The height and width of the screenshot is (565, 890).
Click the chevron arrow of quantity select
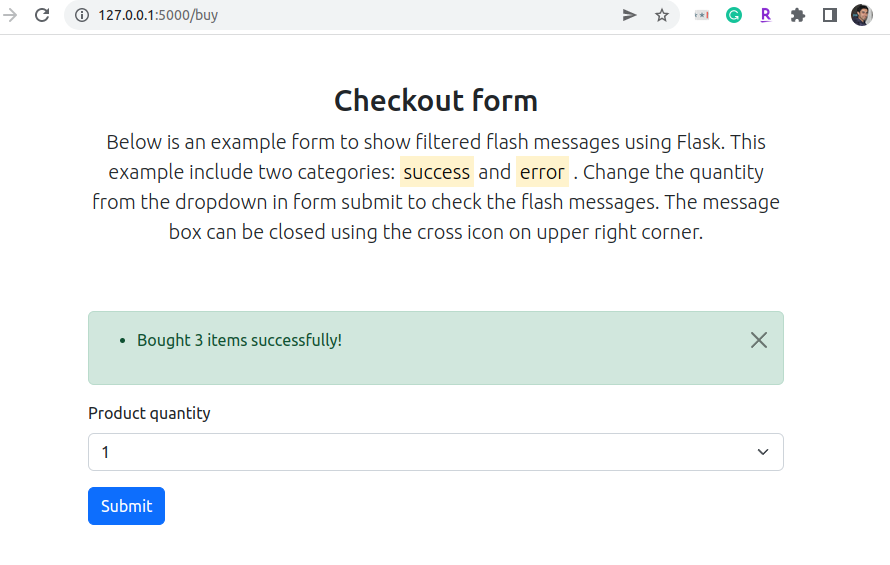coord(762,452)
